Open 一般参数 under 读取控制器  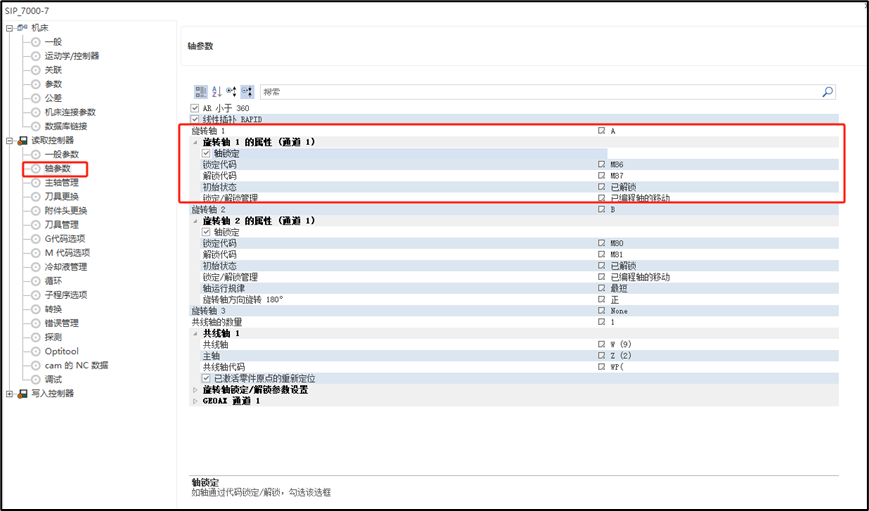click(62, 154)
